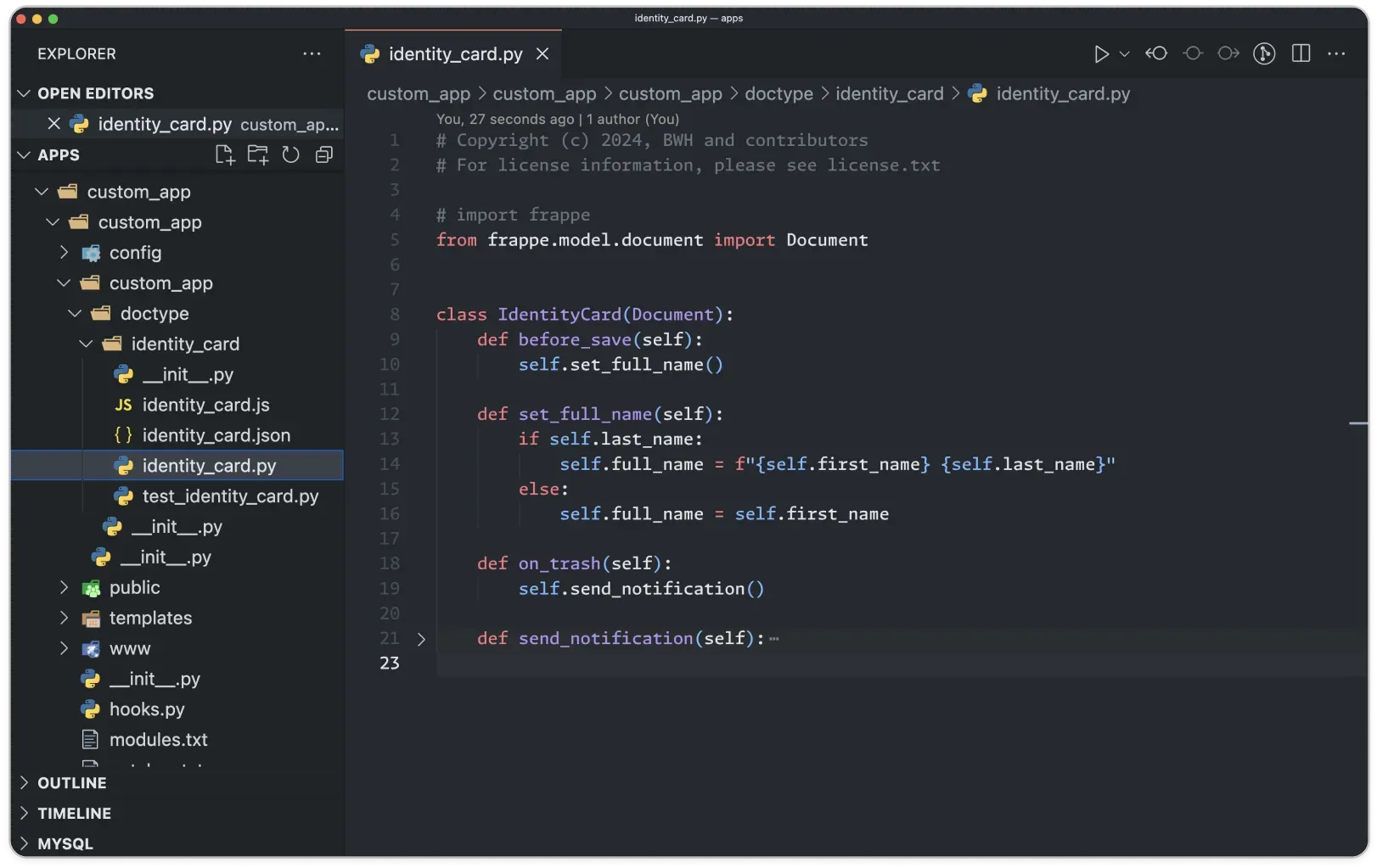
Task: Open run options dropdown arrow
Action: click(1125, 54)
